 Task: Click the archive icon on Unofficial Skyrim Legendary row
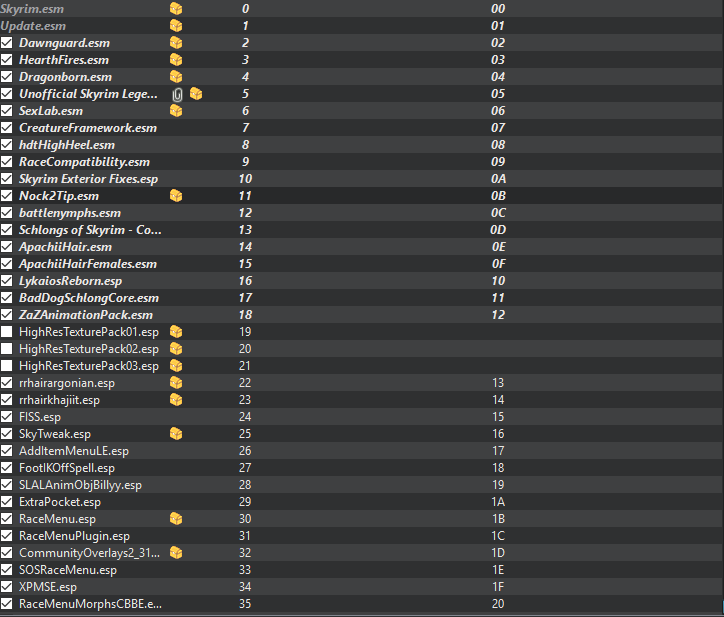pos(196,94)
